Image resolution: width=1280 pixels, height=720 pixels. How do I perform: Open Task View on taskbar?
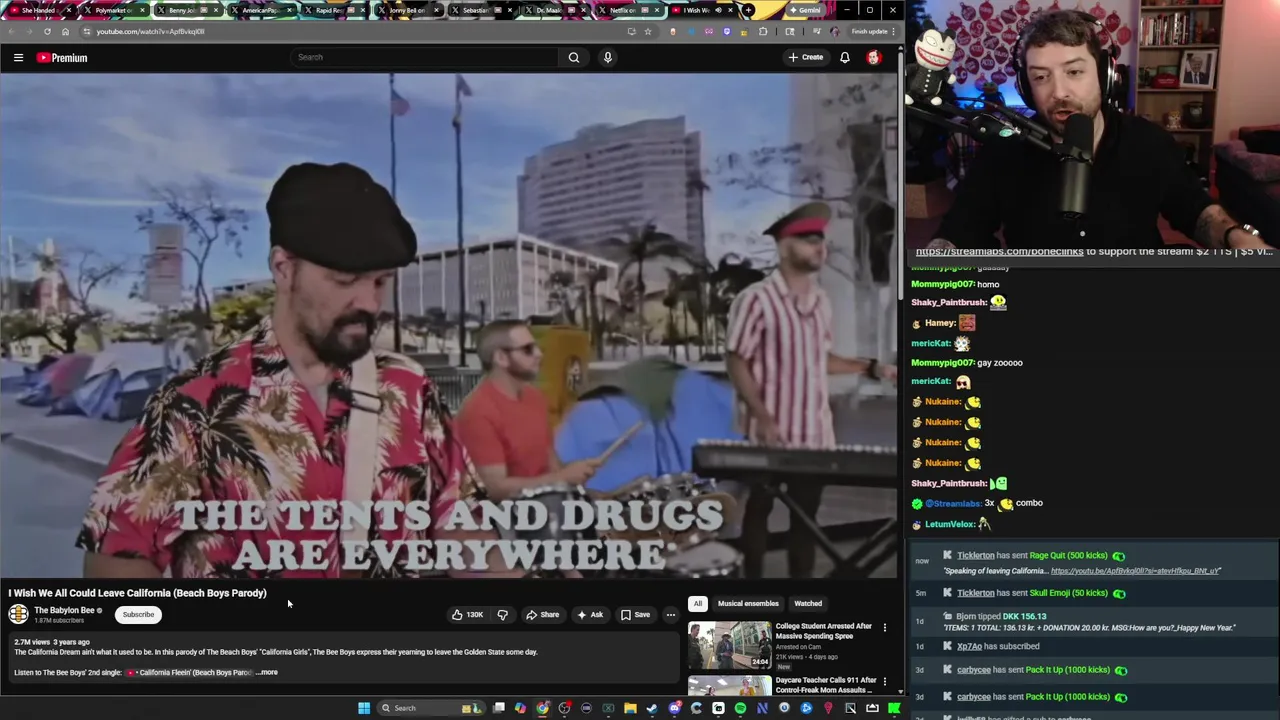[499, 708]
